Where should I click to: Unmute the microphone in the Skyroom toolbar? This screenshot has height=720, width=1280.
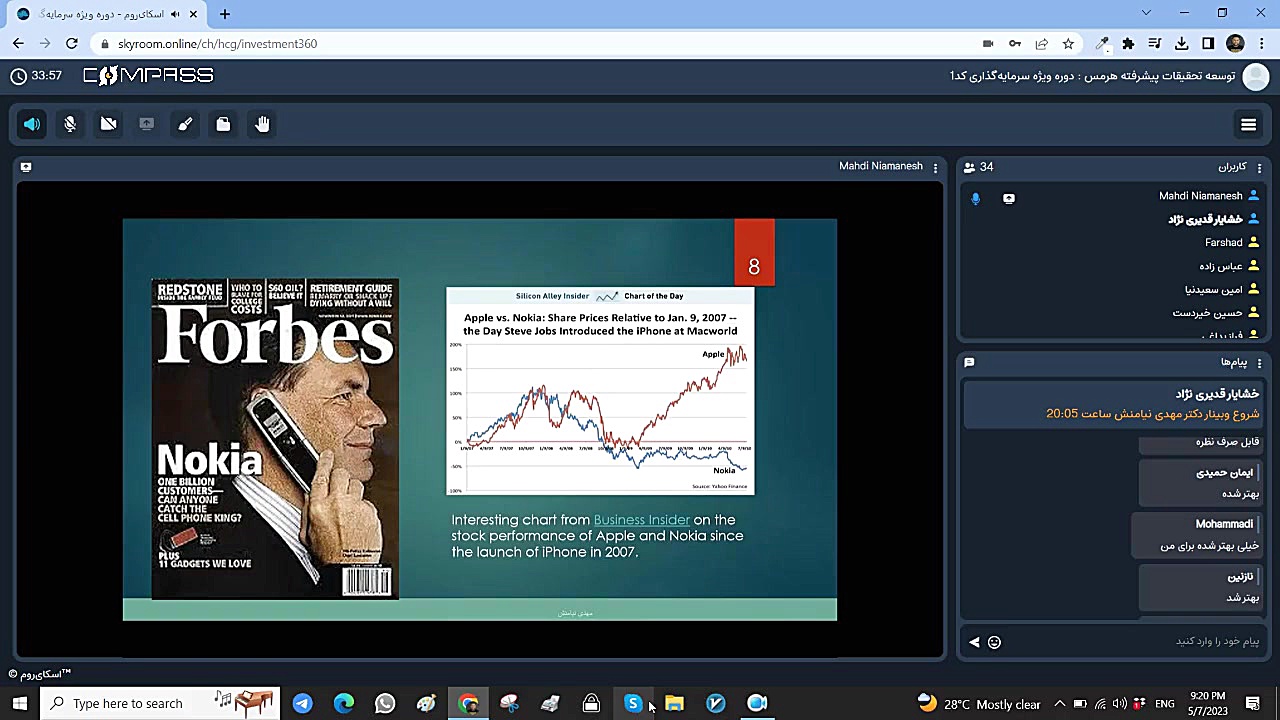pyautogui.click(x=70, y=124)
